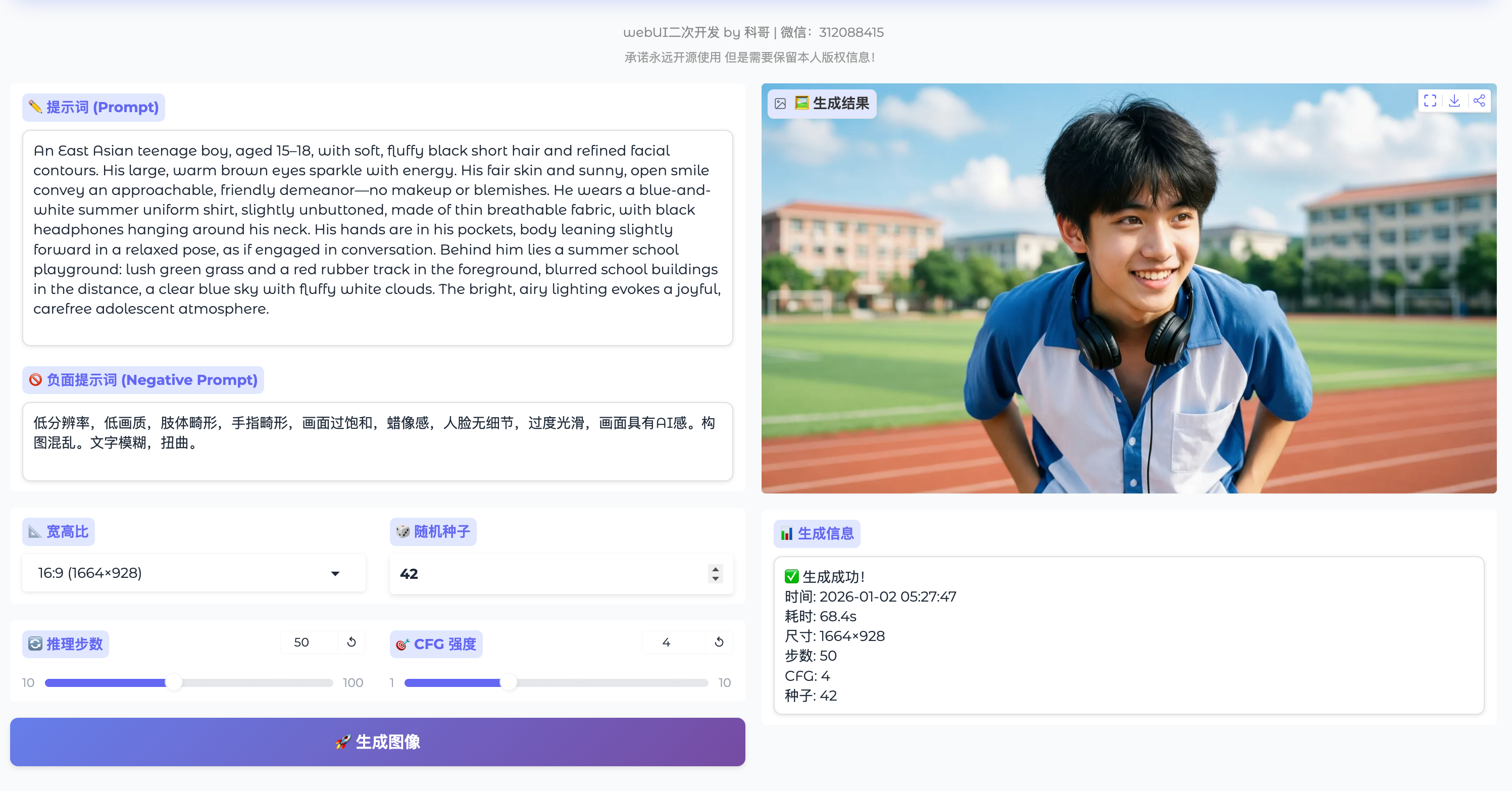Click the share icon on result image

point(1479,101)
